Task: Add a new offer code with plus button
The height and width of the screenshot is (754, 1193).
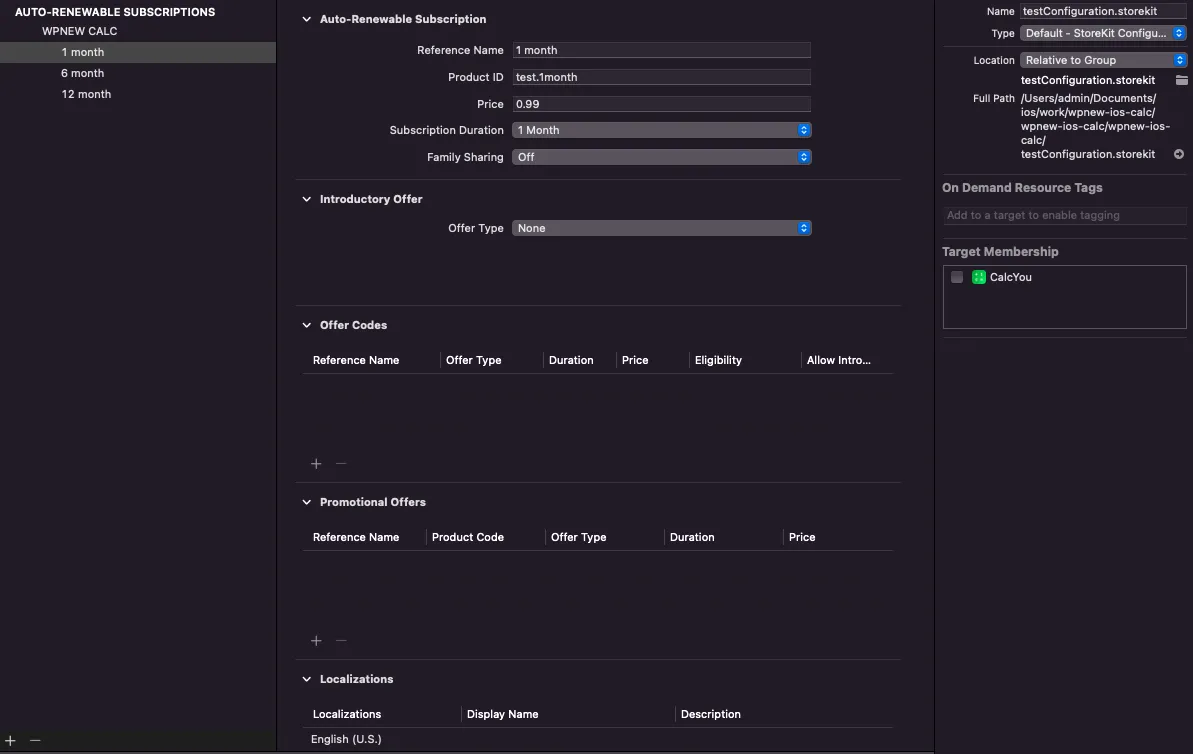Action: [316, 464]
